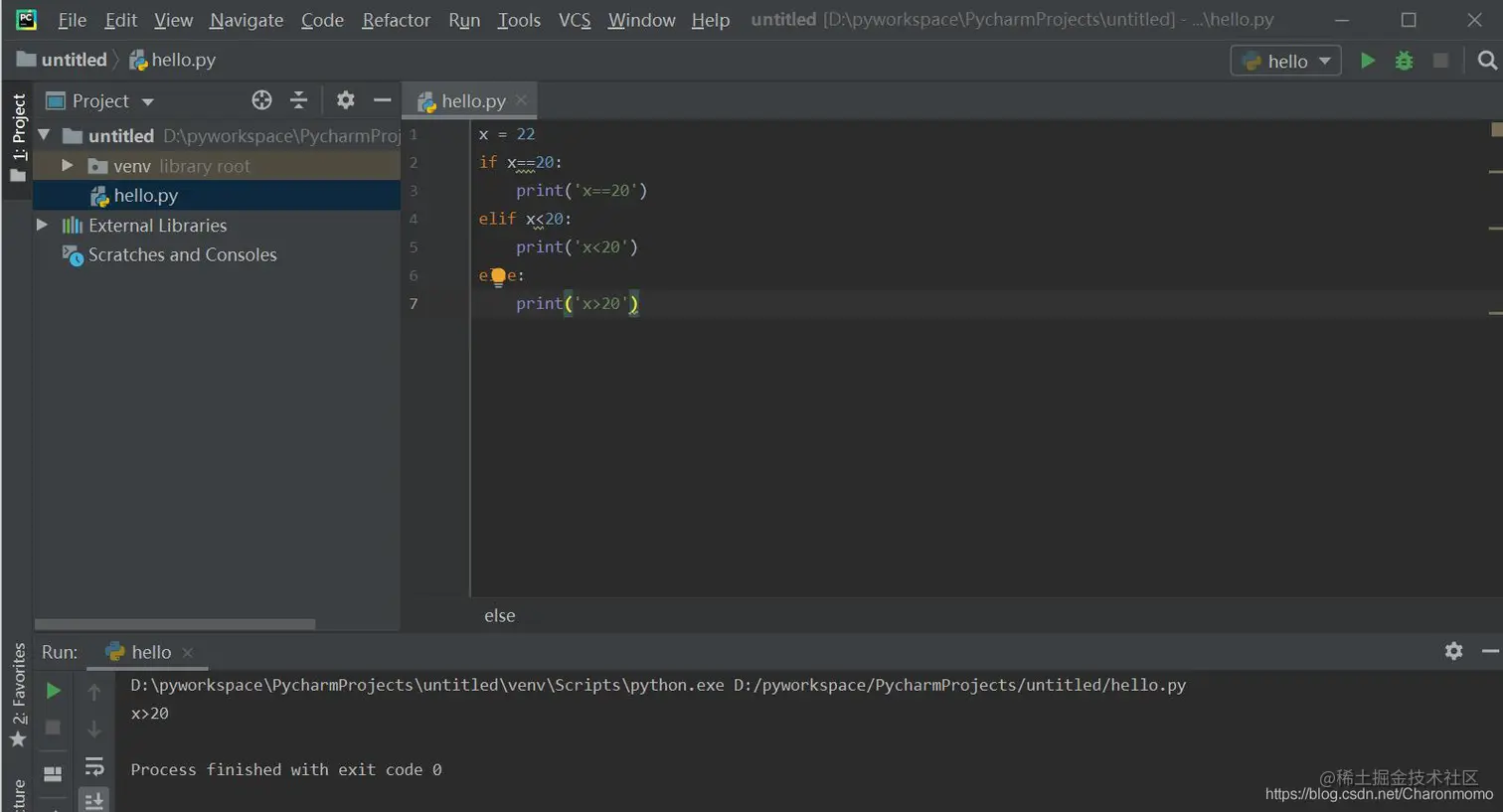Select hello.py in the project tree
Screen dimensions: 1503x812
pyautogui.click(x=217, y=195)
